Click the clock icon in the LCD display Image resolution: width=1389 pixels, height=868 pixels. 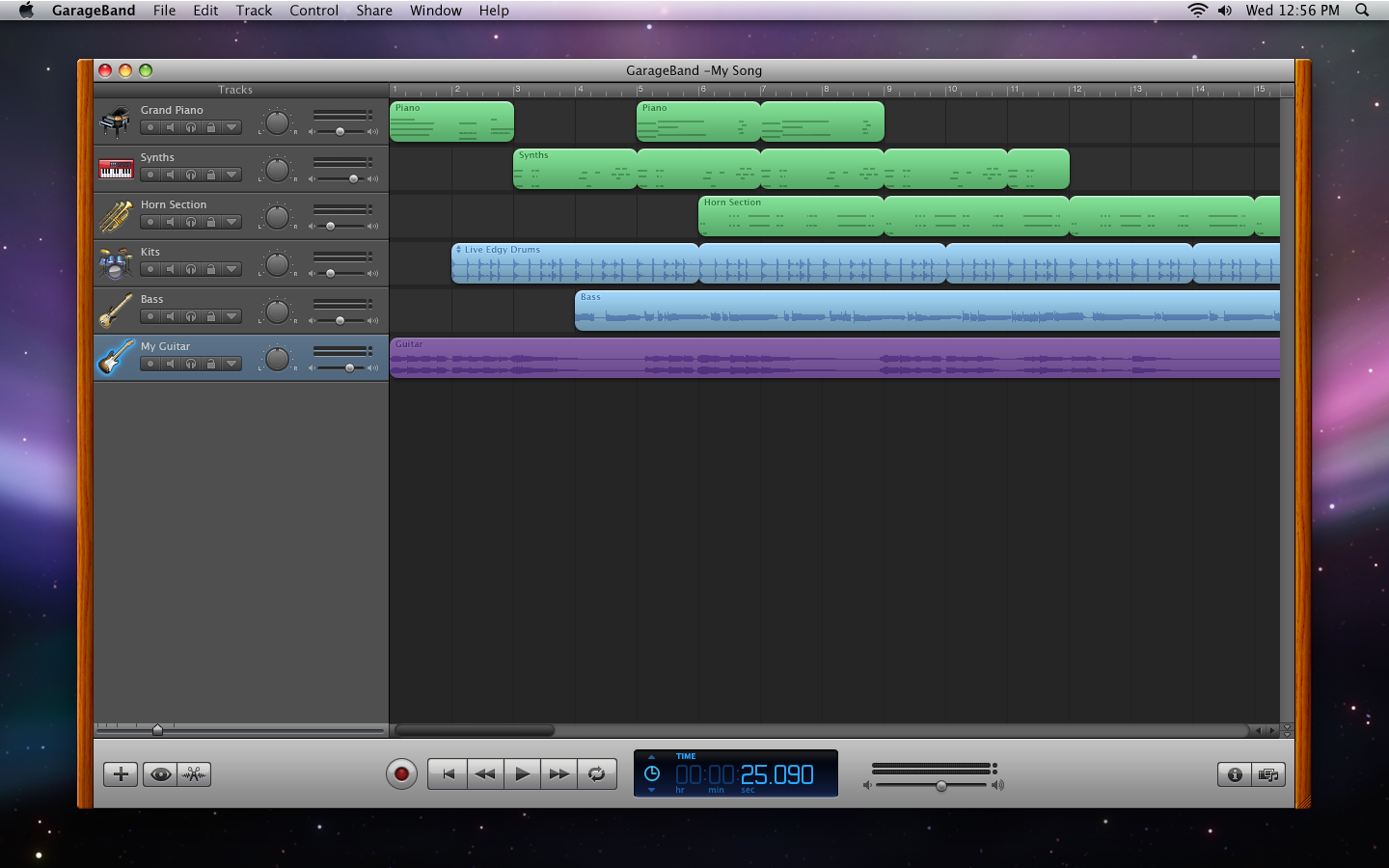tap(652, 773)
